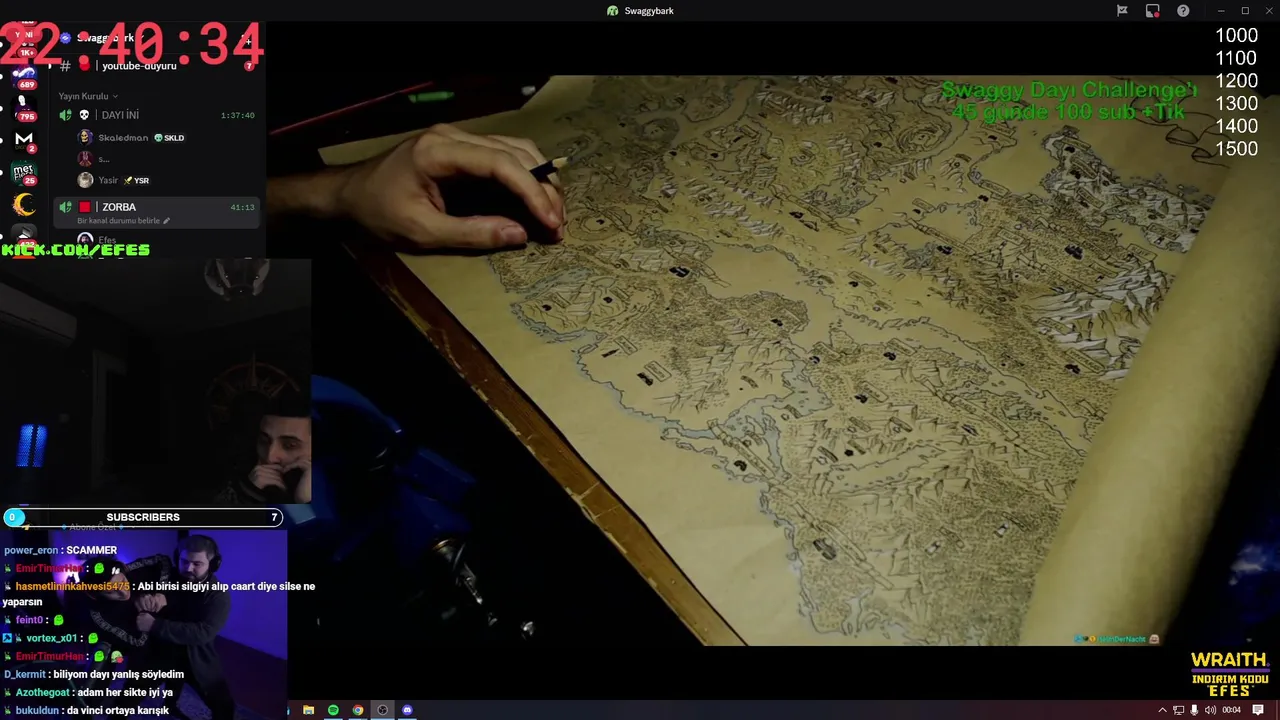
Task: Open the server with 689 badge
Action: tap(24, 76)
